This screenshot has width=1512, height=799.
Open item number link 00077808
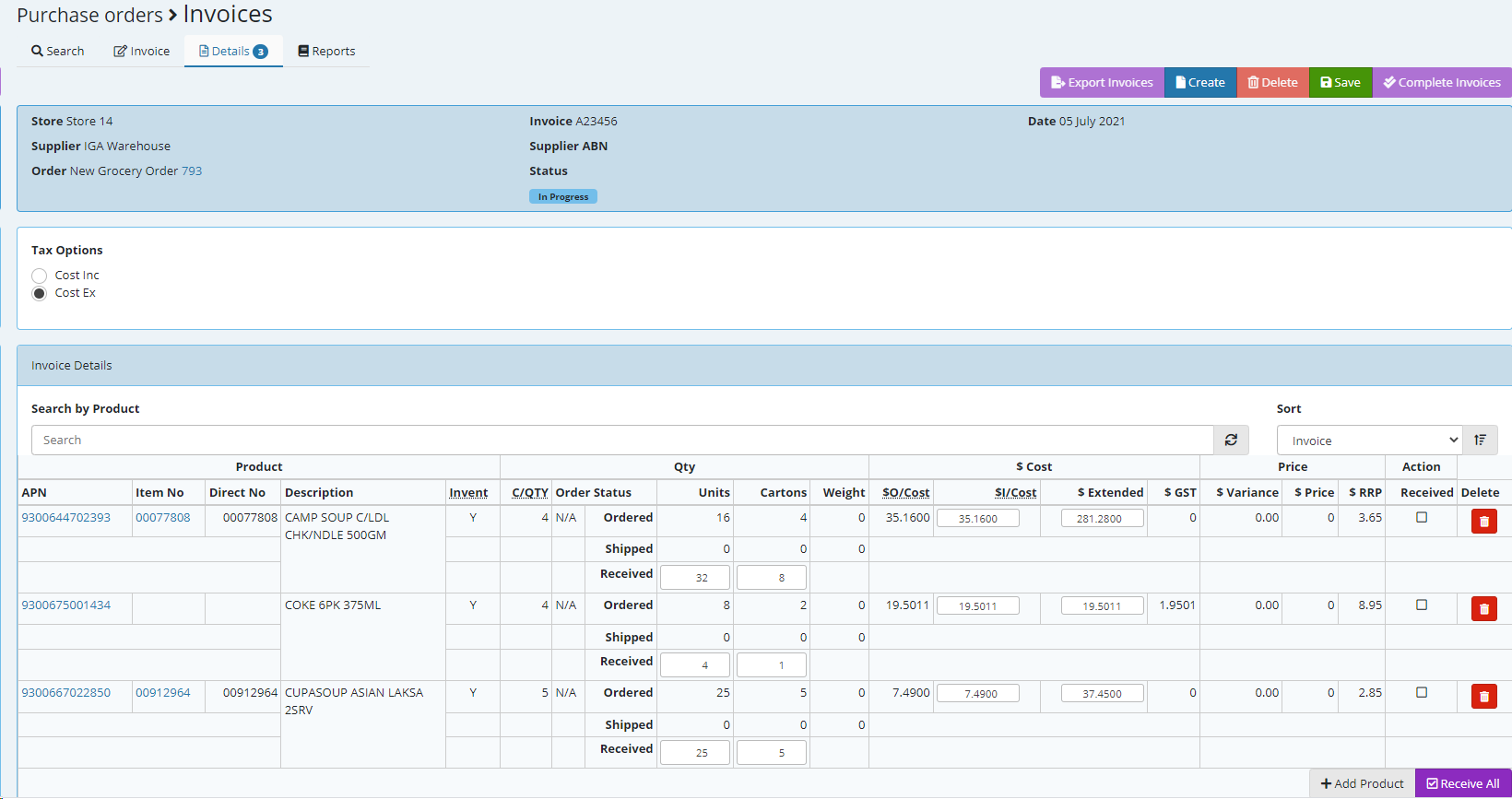pos(163,517)
